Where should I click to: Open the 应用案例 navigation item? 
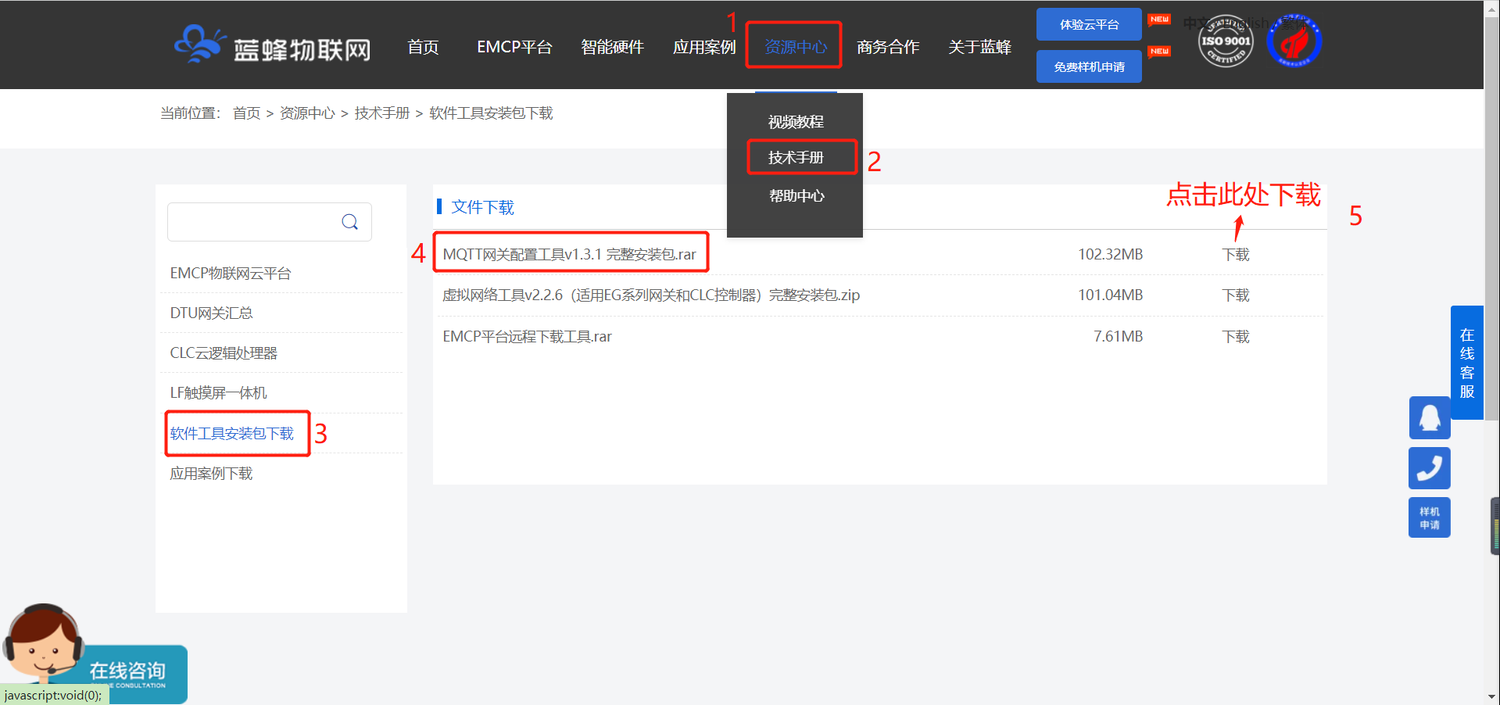pyautogui.click(x=704, y=47)
